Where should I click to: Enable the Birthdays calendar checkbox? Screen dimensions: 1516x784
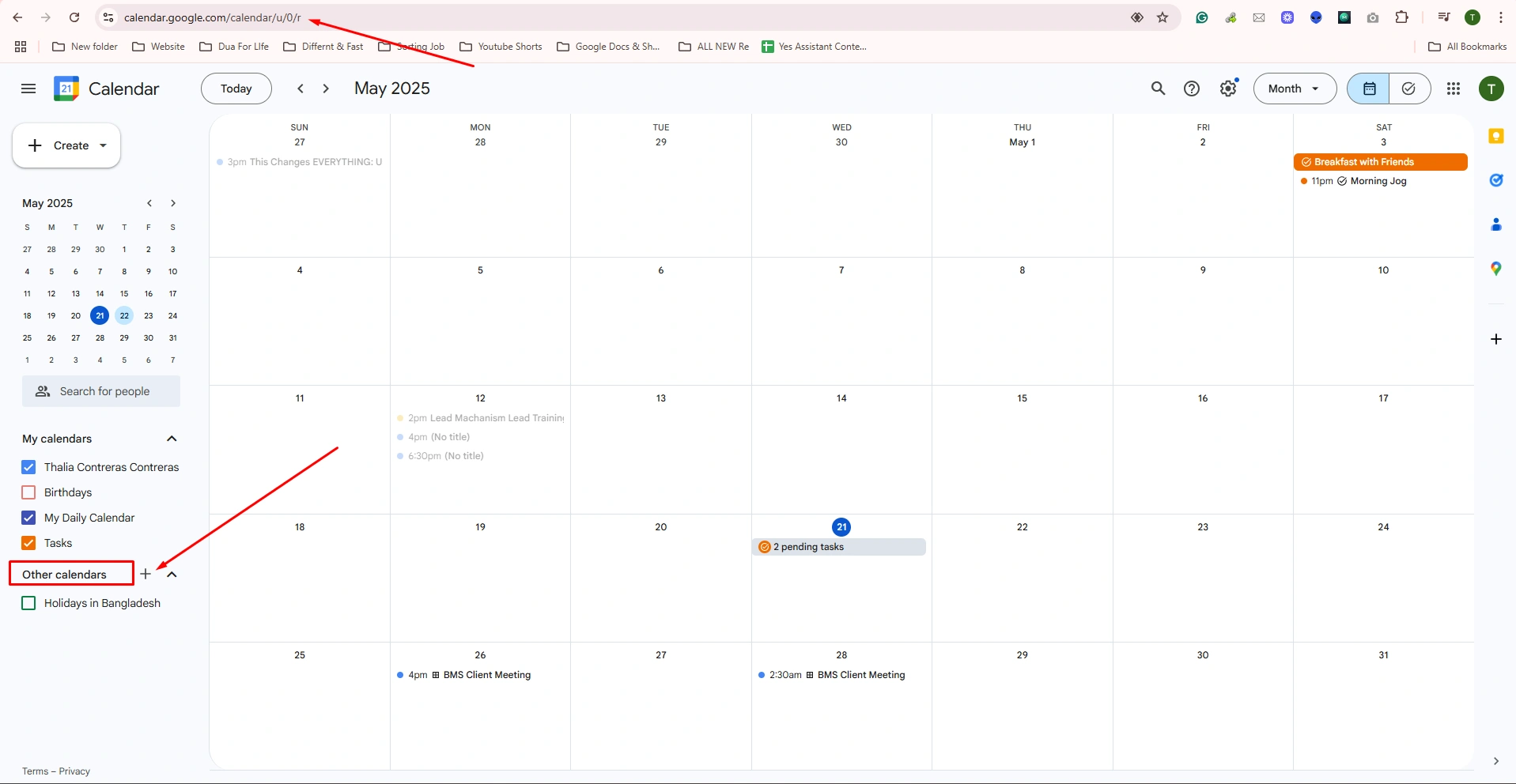click(x=28, y=492)
